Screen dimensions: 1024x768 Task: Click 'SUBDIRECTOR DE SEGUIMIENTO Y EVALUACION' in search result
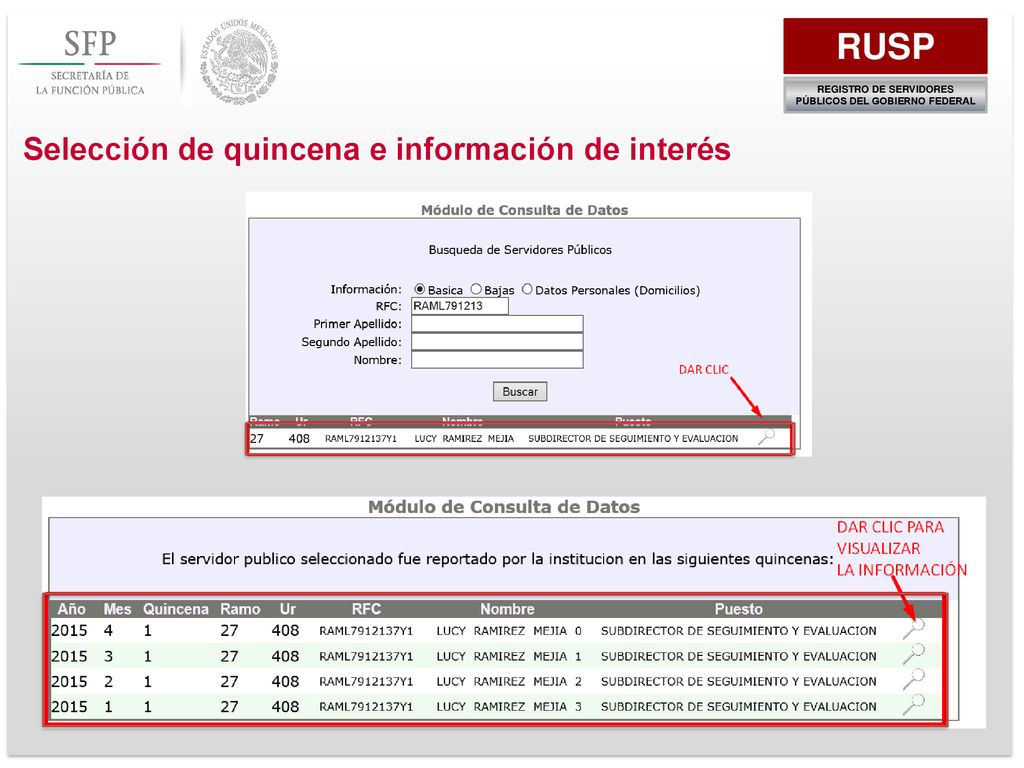pos(633,439)
